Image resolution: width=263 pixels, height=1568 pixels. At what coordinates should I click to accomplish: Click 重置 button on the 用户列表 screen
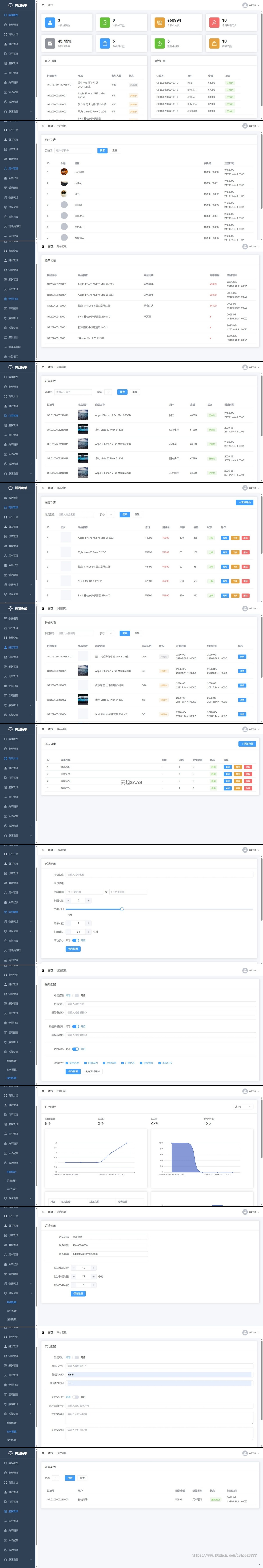click(115, 150)
